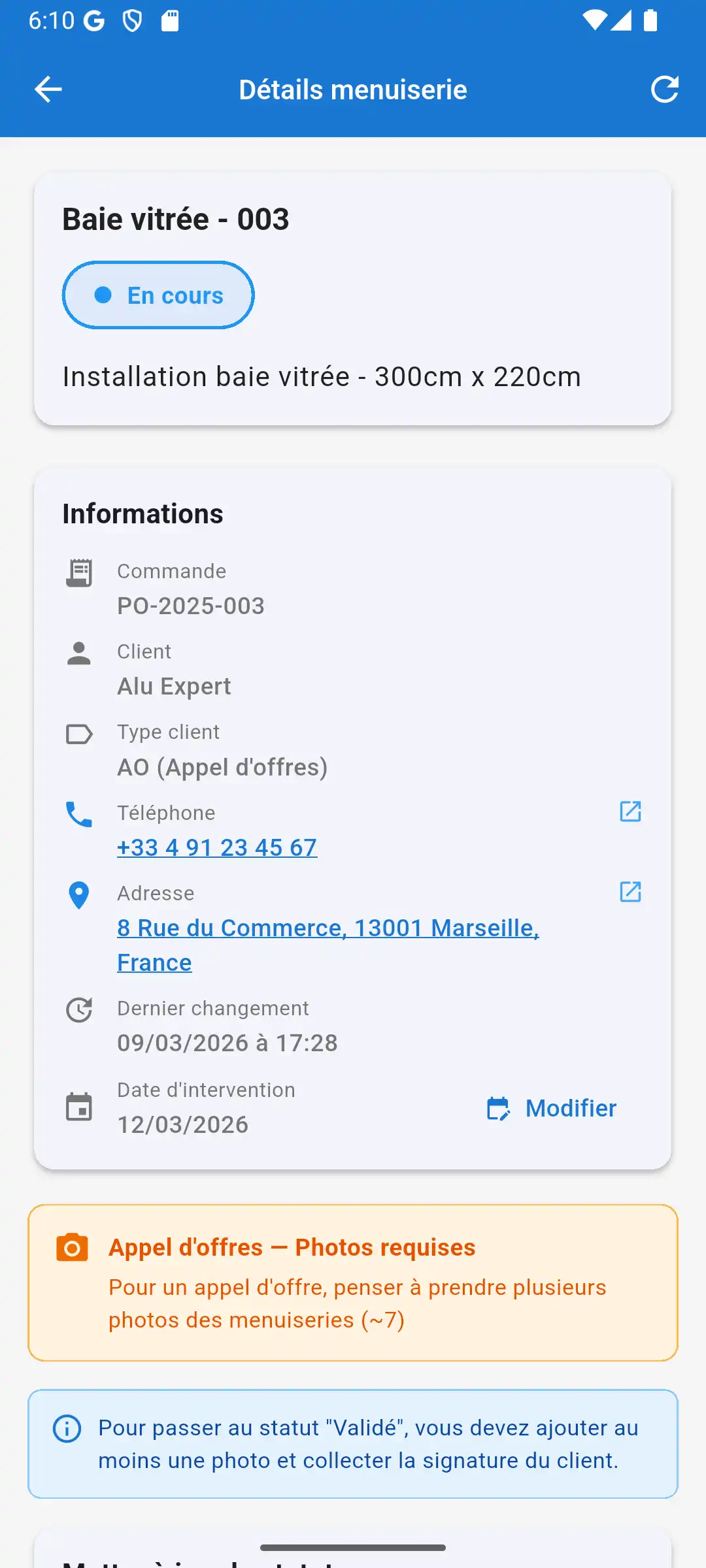Open external link icon beside Téléphone
The image size is (706, 1568).
pyautogui.click(x=630, y=811)
